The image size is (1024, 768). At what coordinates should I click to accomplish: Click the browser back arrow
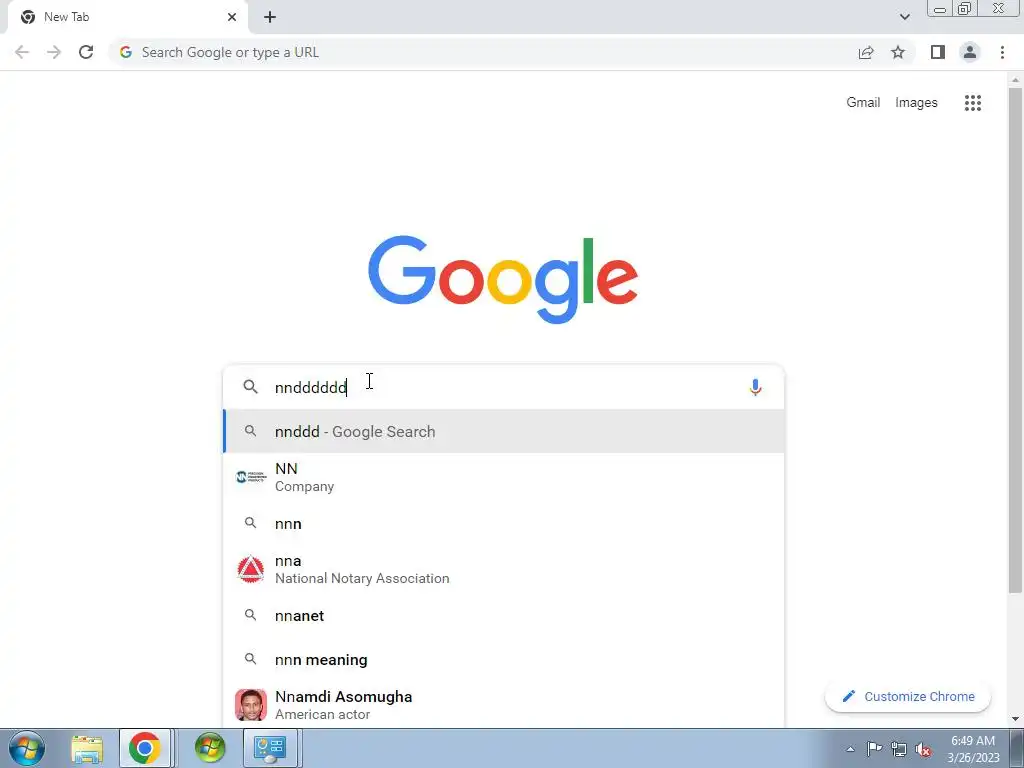(x=22, y=52)
